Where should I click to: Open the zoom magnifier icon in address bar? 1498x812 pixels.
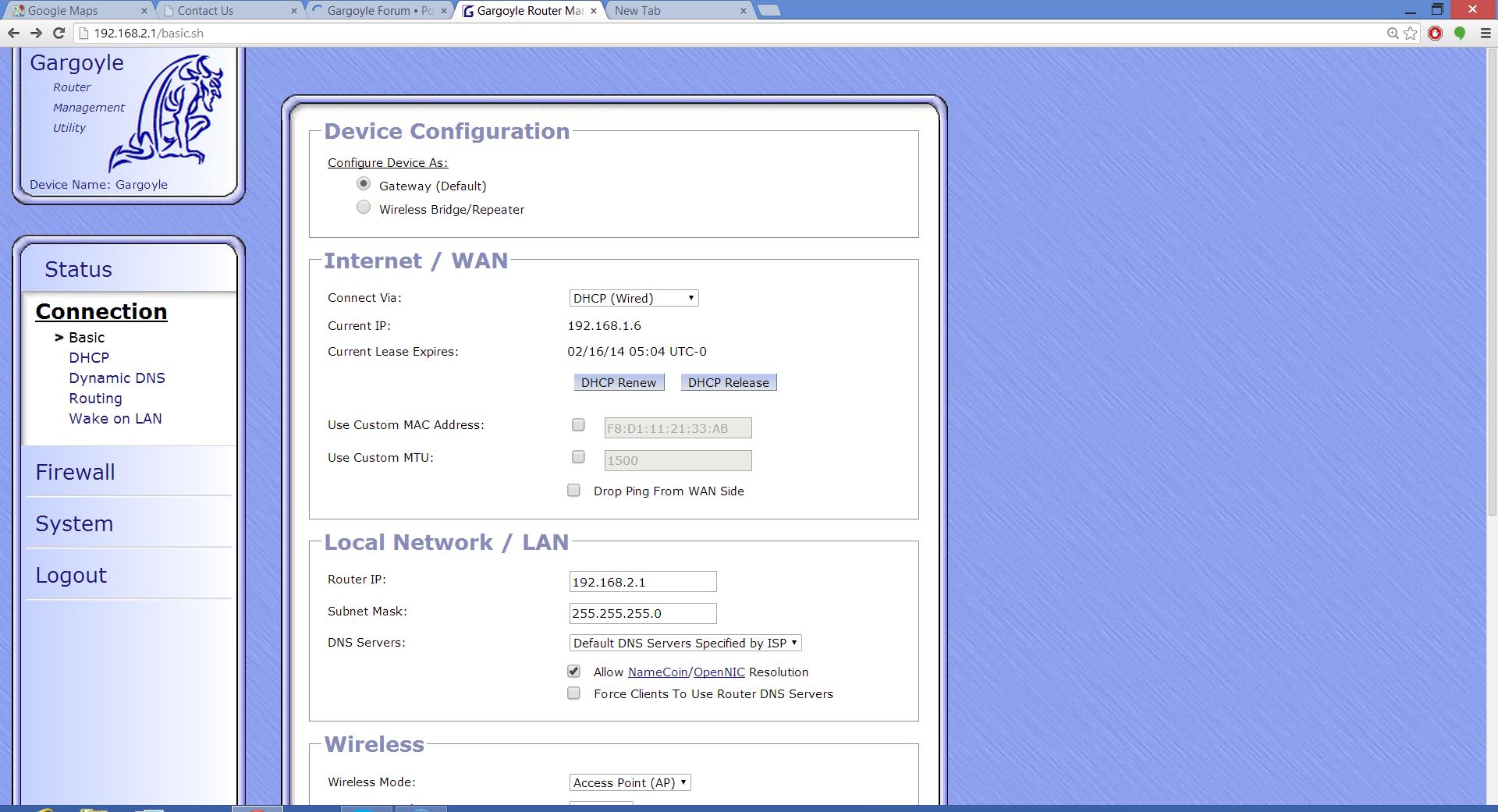click(x=1393, y=33)
